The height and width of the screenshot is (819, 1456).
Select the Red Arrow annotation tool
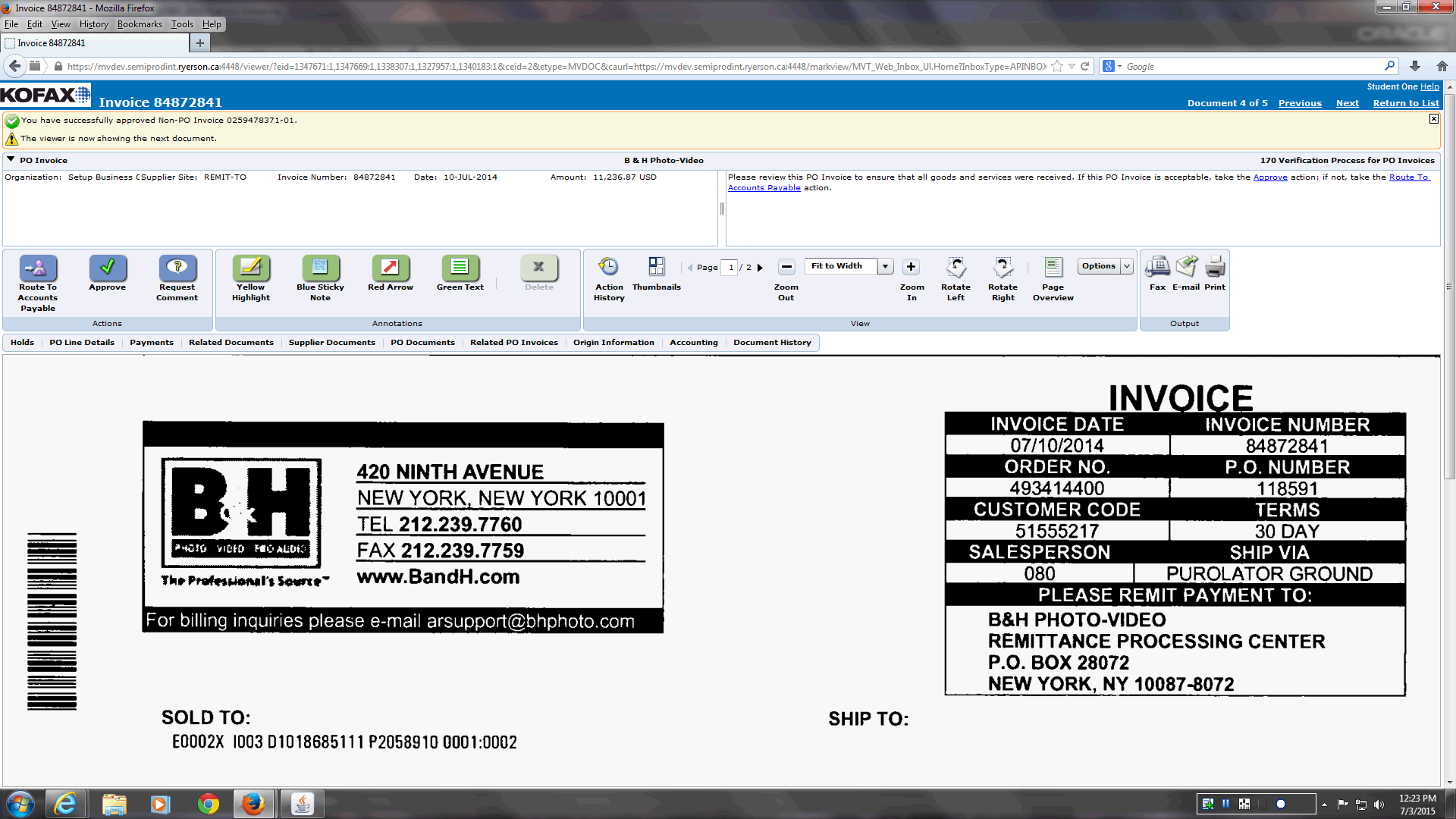[390, 268]
